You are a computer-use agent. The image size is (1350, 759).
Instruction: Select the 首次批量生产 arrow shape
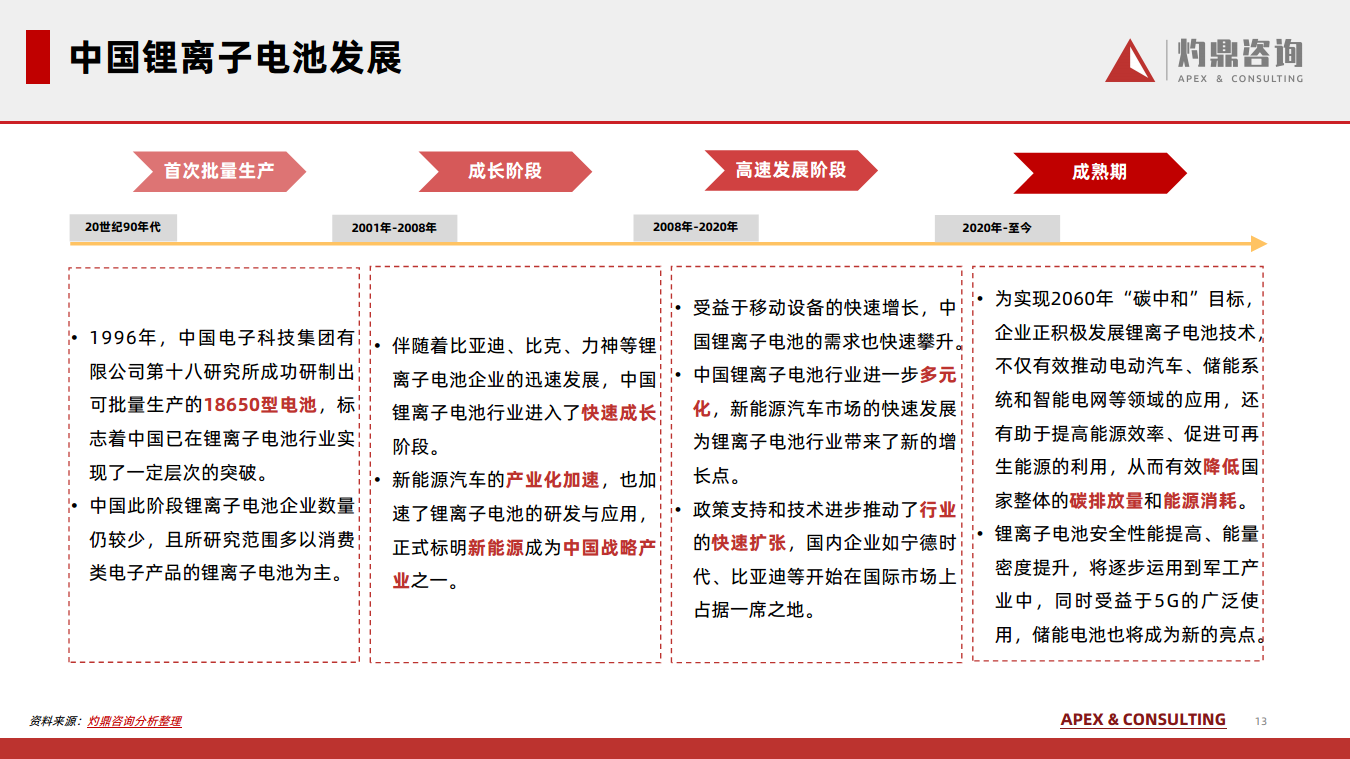pyautogui.click(x=220, y=171)
